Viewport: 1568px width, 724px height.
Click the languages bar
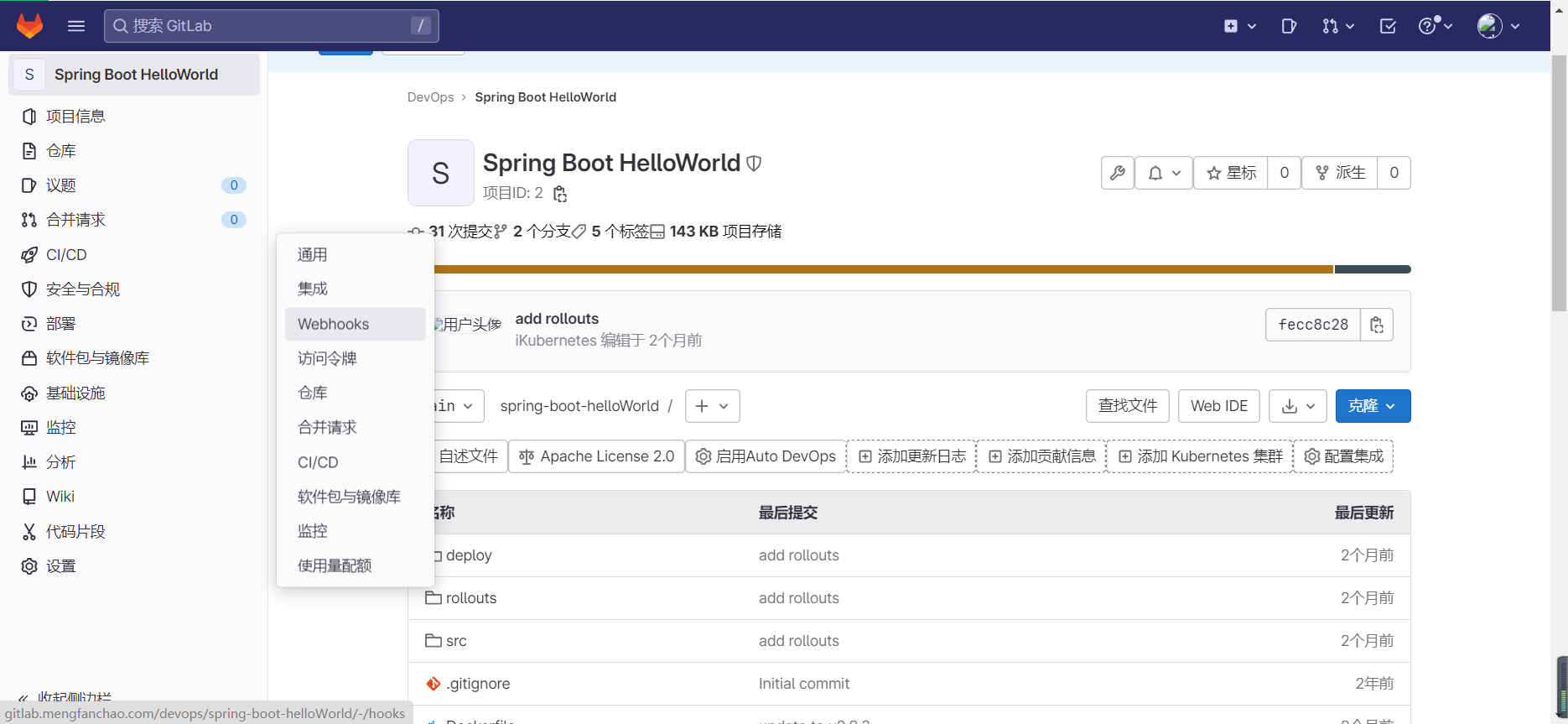point(922,269)
